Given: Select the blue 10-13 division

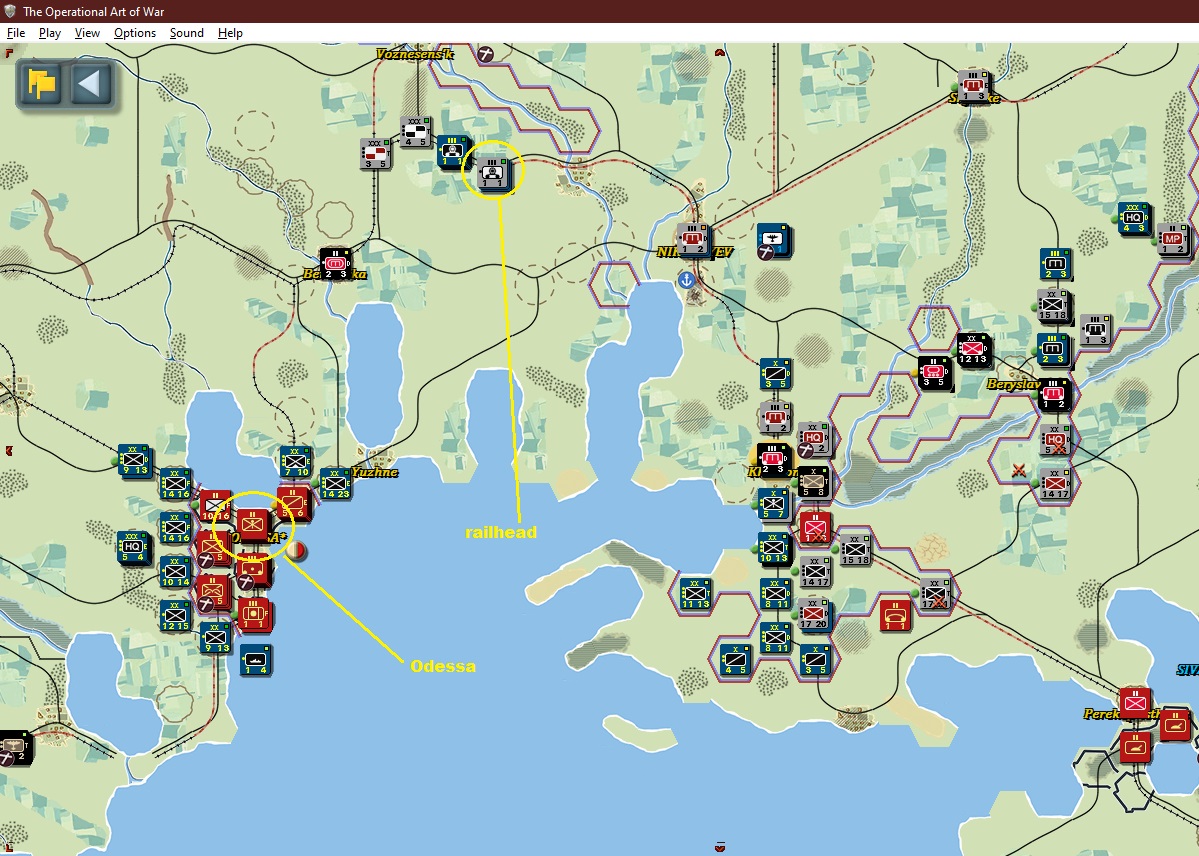Looking at the screenshot, I should point(774,548).
